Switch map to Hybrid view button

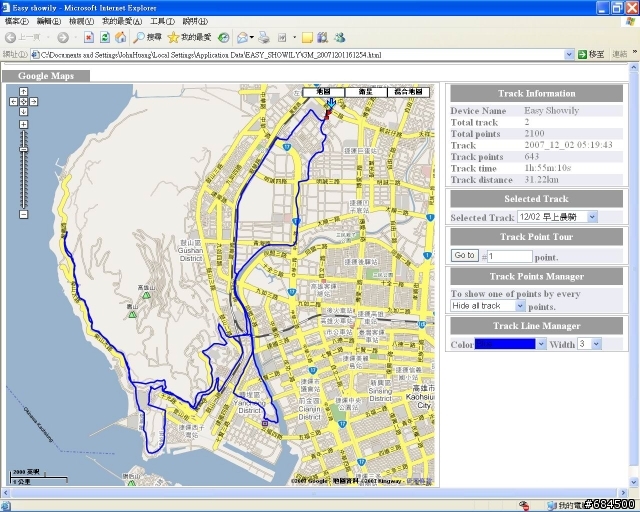coord(408,92)
